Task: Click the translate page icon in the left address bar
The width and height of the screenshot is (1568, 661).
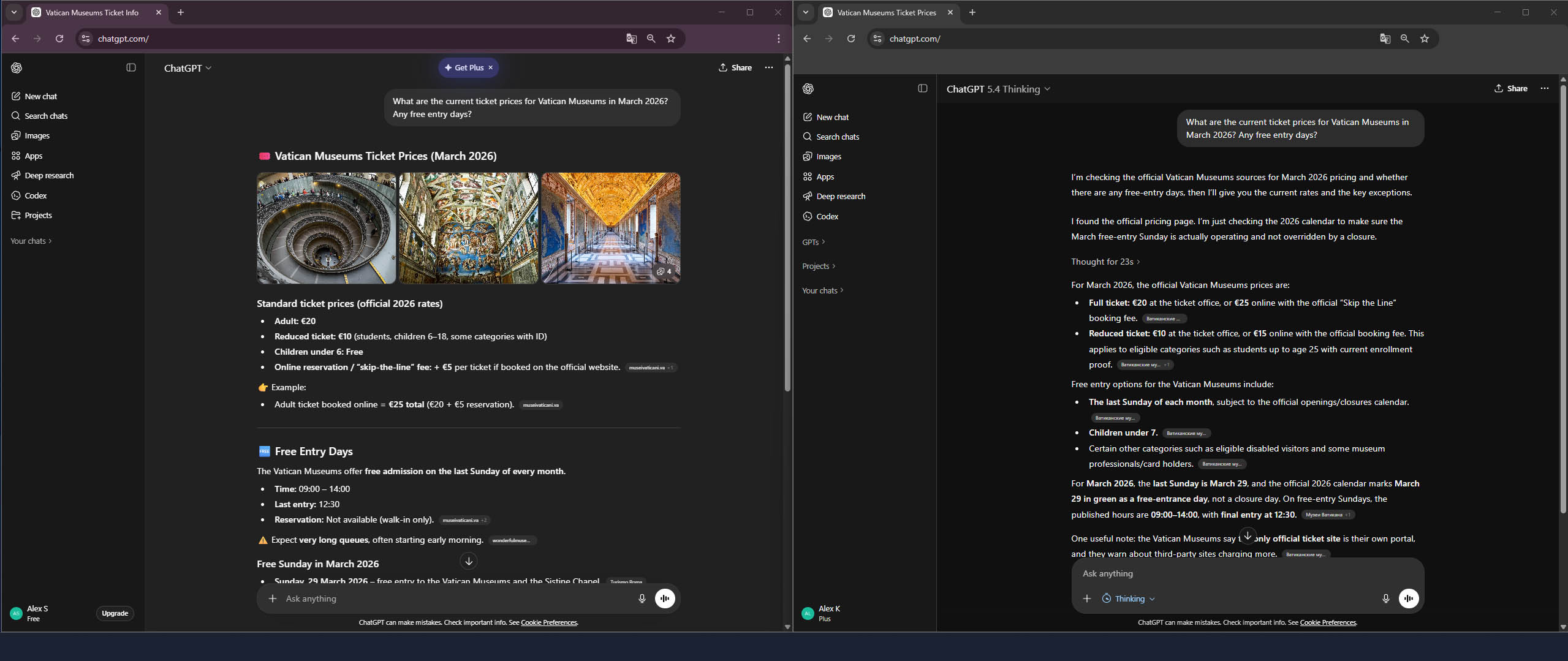Action: (x=631, y=39)
